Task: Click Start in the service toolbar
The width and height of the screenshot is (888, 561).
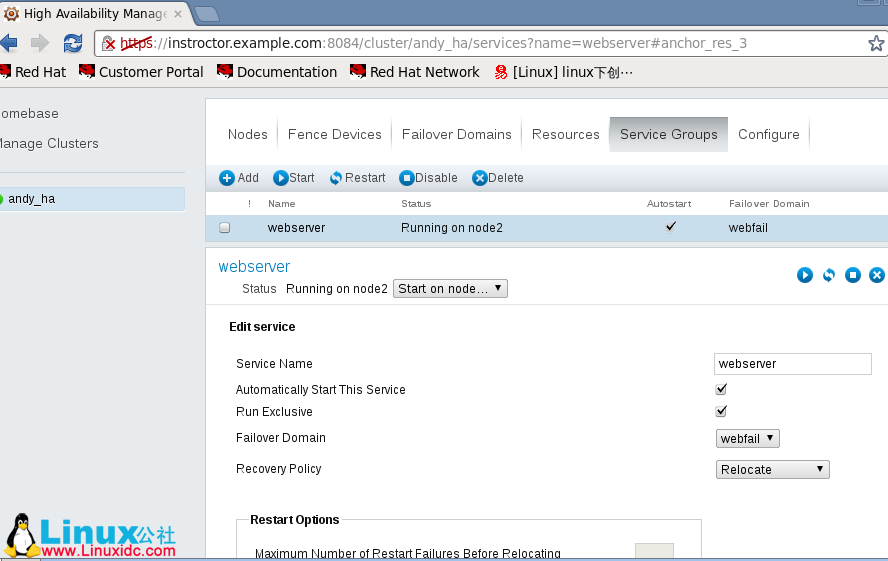Action: [293, 178]
